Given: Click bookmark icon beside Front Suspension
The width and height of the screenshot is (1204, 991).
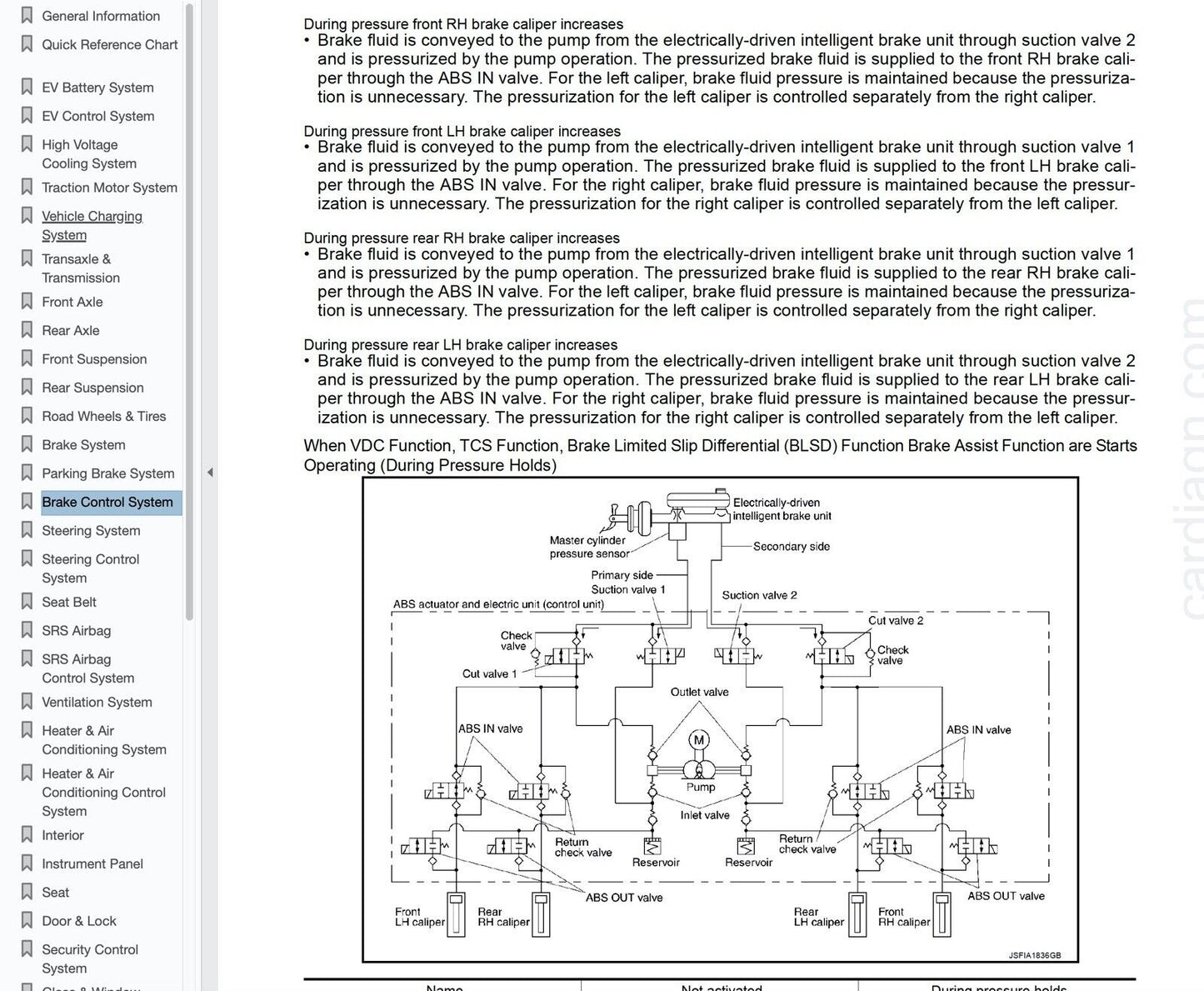Looking at the screenshot, I should pyautogui.click(x=27, y=358).
